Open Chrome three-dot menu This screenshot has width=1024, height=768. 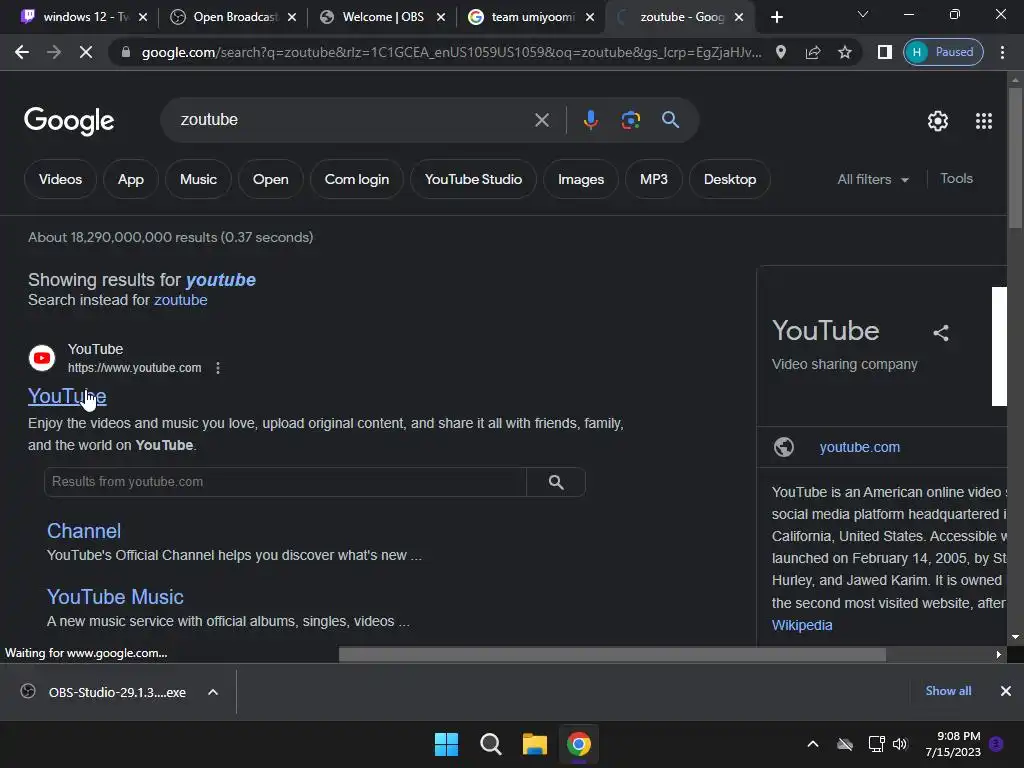(1002, 52)
